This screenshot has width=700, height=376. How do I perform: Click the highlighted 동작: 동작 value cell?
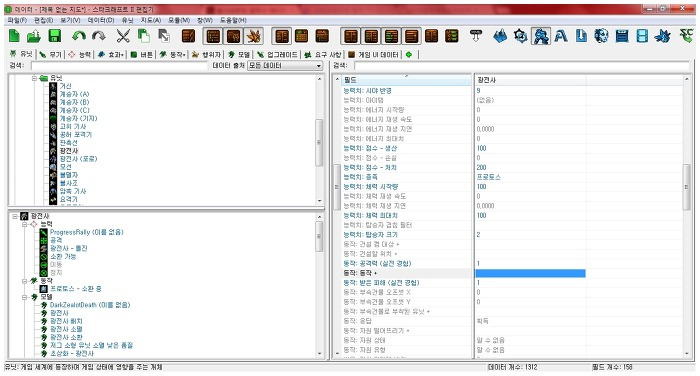(x=530, y=273)
